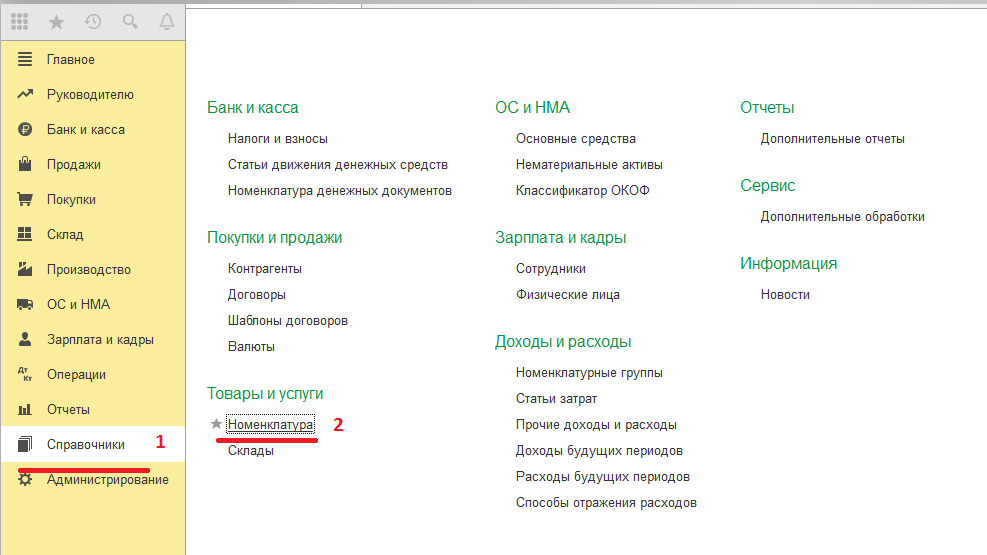Click the Главное hamburger icon
Image resolution: width=987 pixels, height=555 pixels.
(25, 59)
